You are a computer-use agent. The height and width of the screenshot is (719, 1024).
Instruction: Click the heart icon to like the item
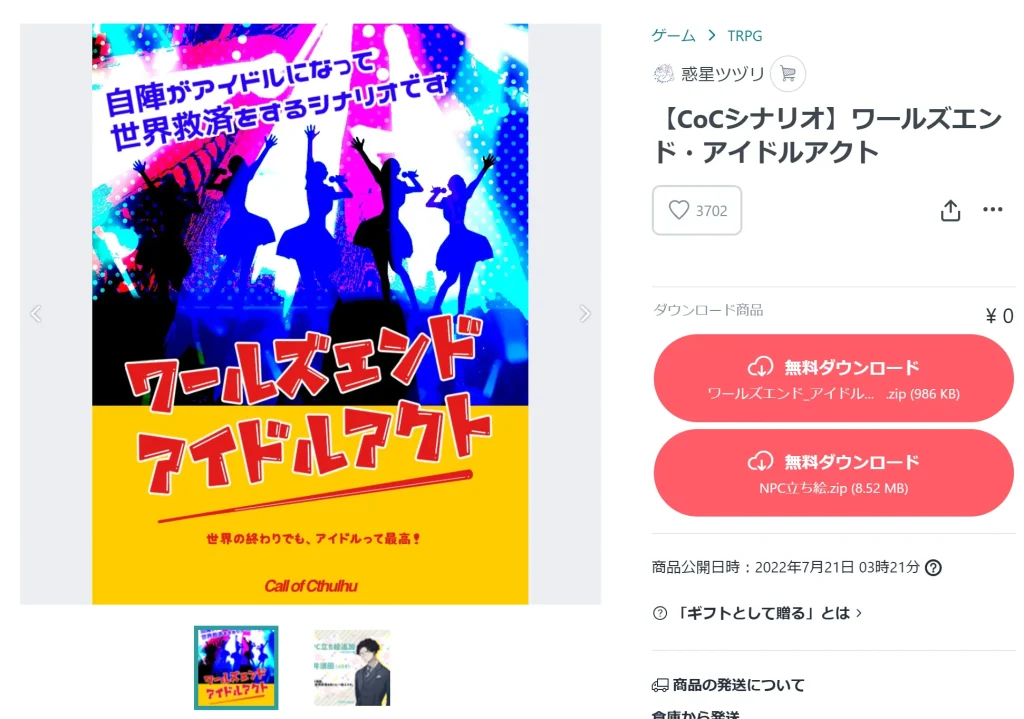(x=679, y=210)
